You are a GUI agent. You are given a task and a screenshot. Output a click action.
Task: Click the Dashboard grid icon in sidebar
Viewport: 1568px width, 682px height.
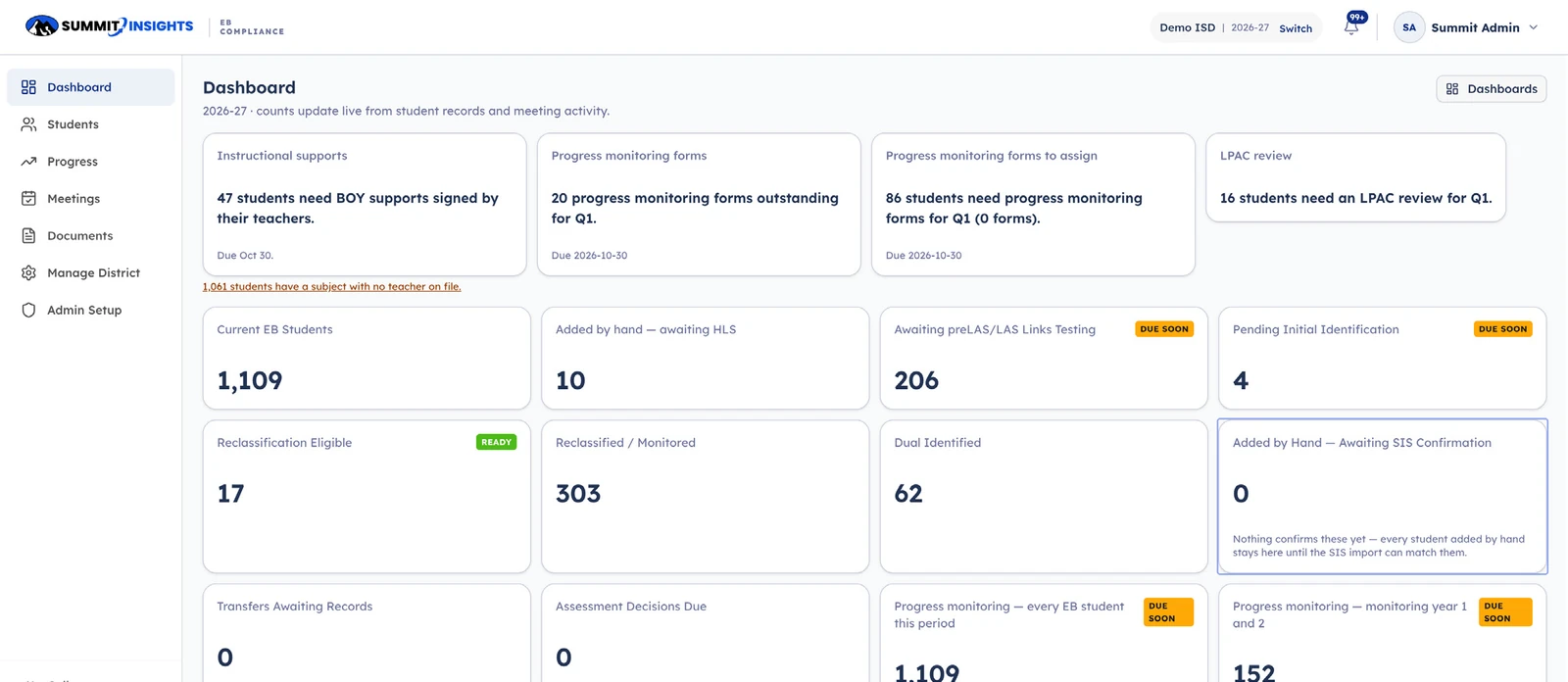point(28,87)
